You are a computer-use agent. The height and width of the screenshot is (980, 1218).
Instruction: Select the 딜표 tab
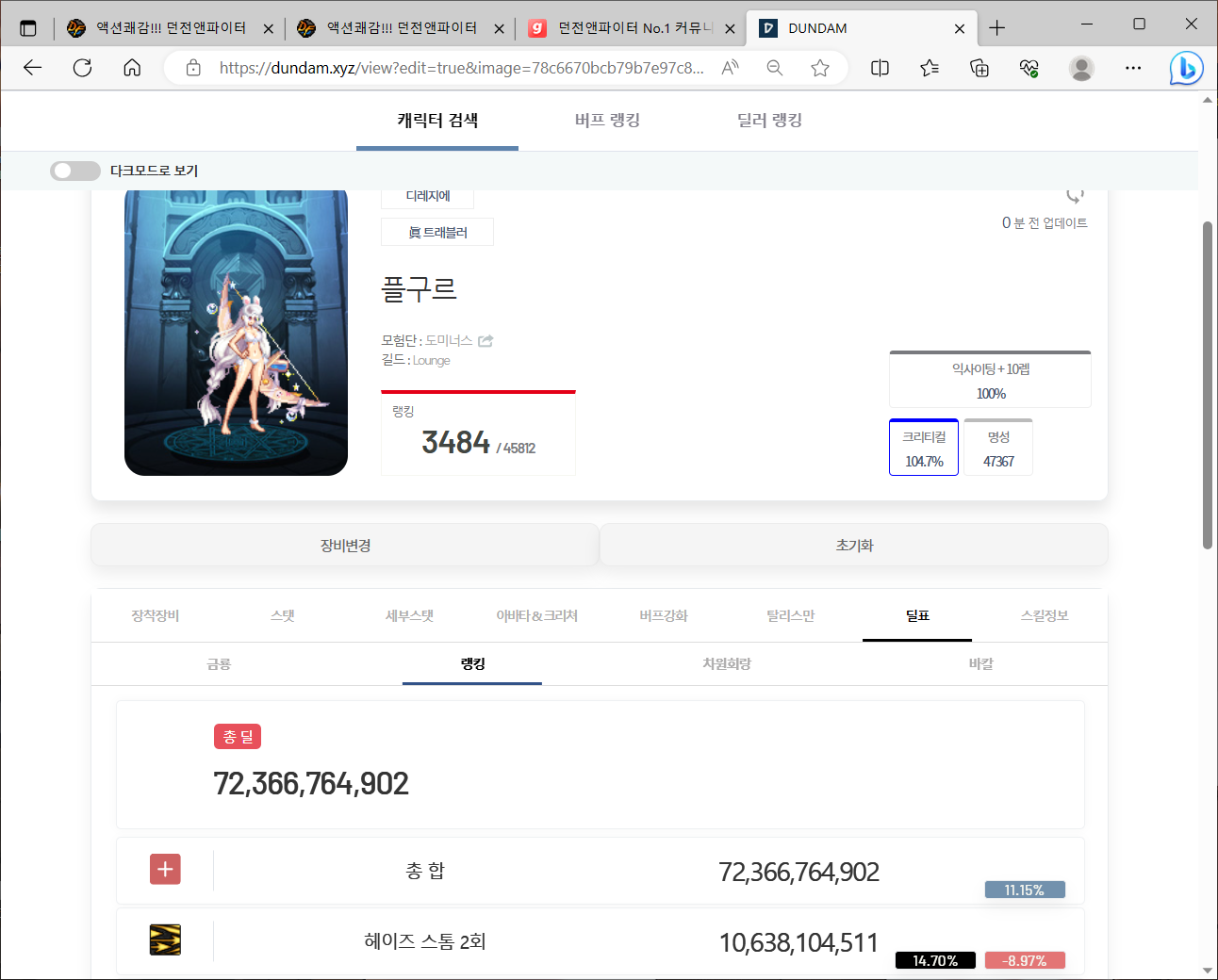click(917, 615)
